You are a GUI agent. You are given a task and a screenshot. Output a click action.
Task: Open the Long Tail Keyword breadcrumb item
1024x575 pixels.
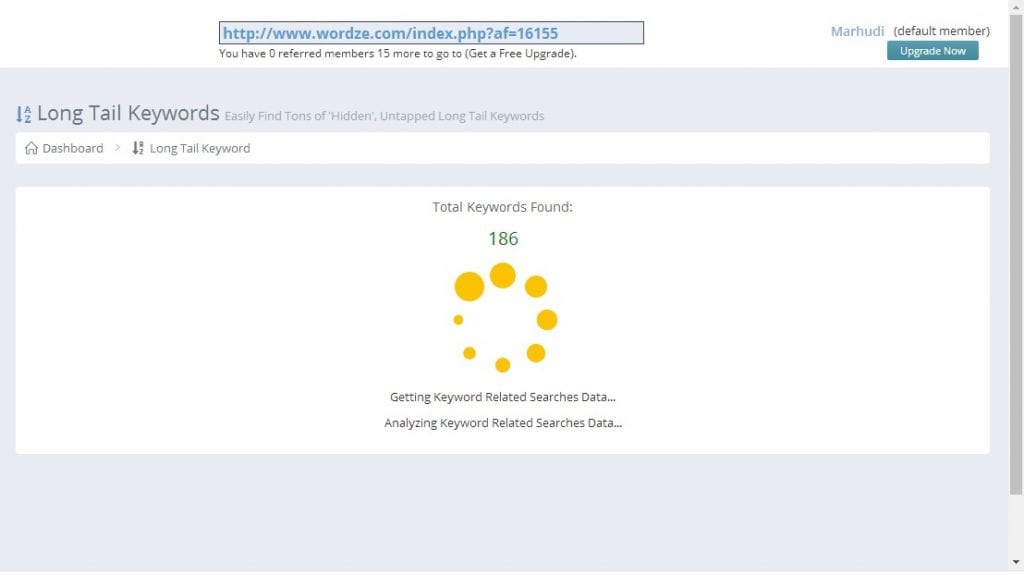tap(200, 148)
